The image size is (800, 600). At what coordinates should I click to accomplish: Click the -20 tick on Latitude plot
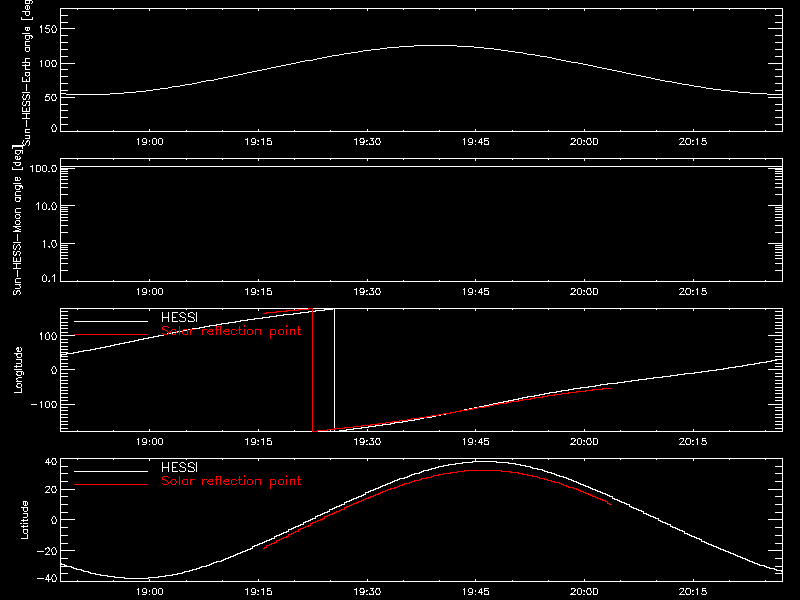pyautogui.click(x=47, y=551)
